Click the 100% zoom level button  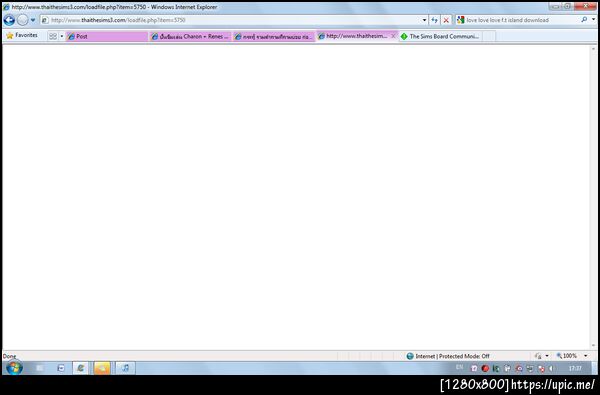tap(567, 356)
